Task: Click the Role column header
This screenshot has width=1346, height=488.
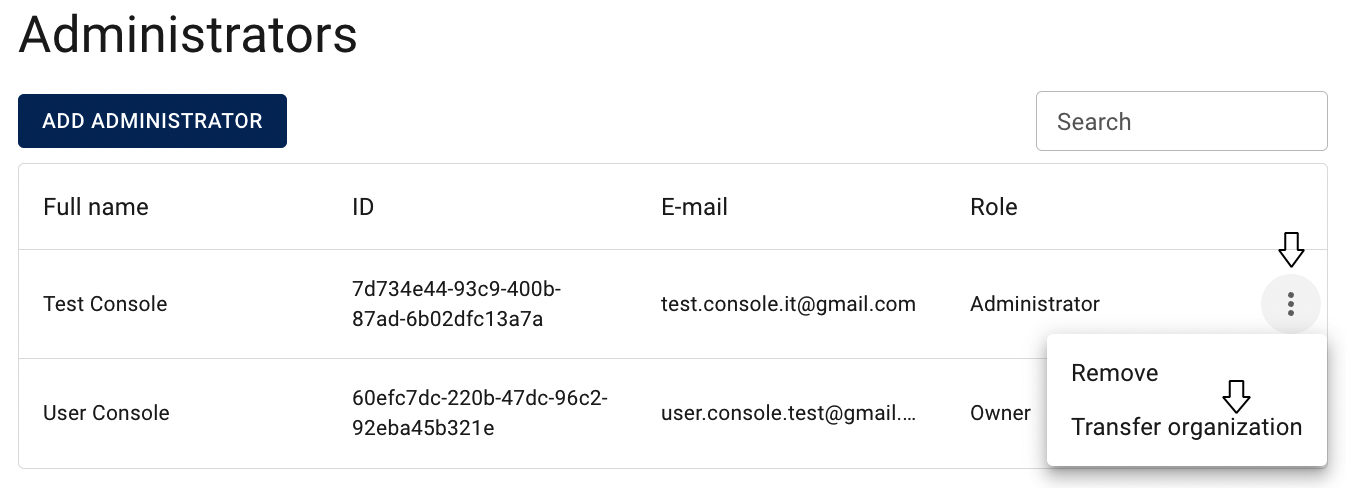Action: click(993, 207)
